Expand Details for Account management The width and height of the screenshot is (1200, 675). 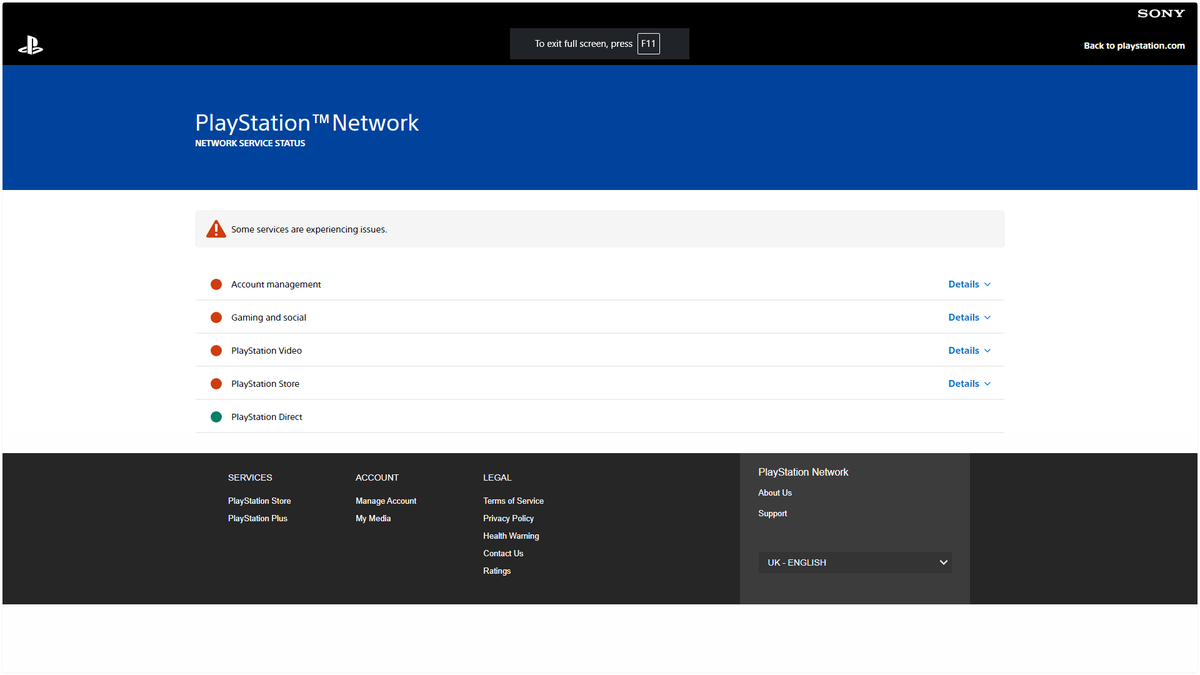969,284
